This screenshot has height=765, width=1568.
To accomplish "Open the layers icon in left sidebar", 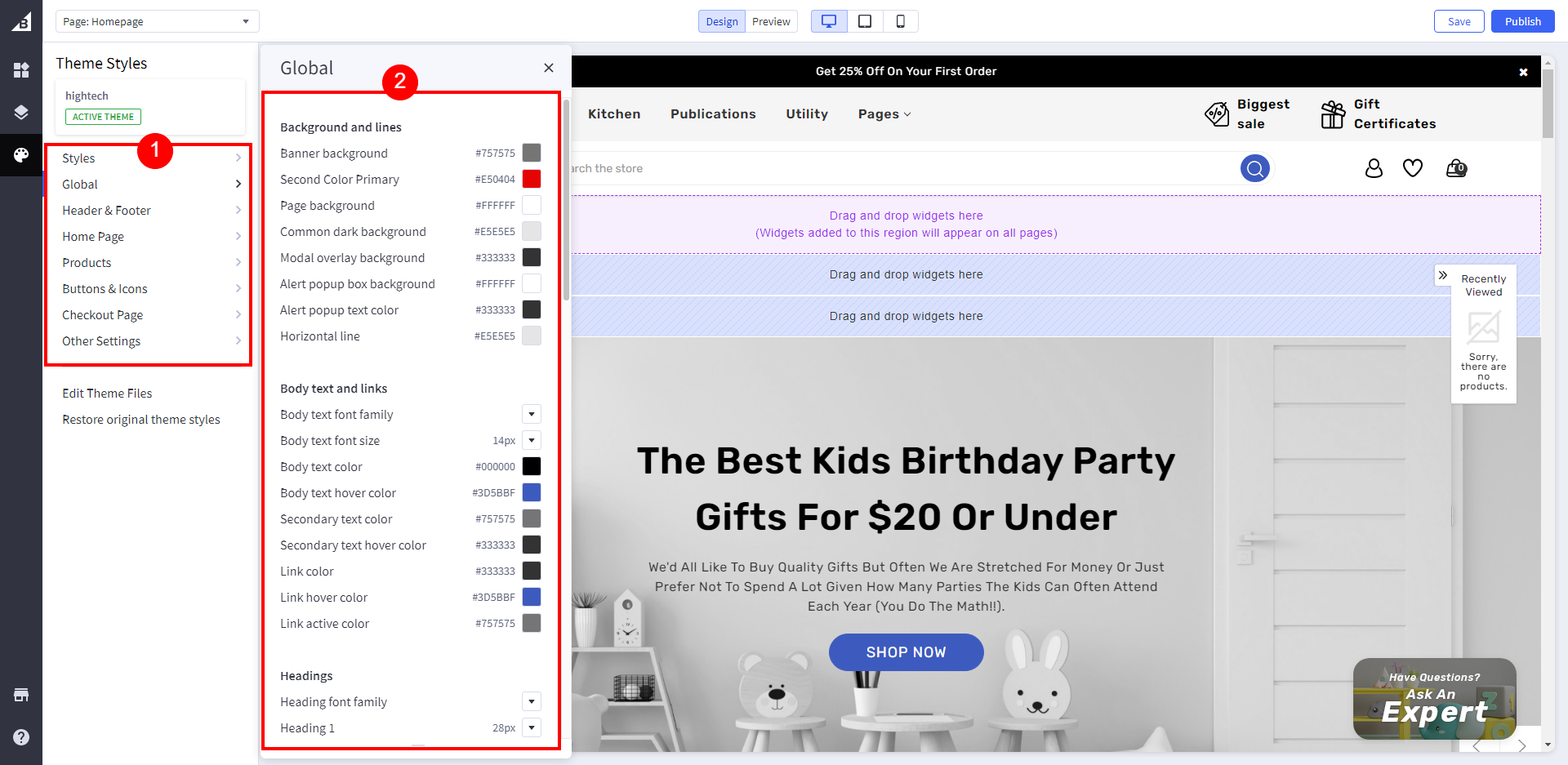I will pyautogui.click(x=21, y=113).
